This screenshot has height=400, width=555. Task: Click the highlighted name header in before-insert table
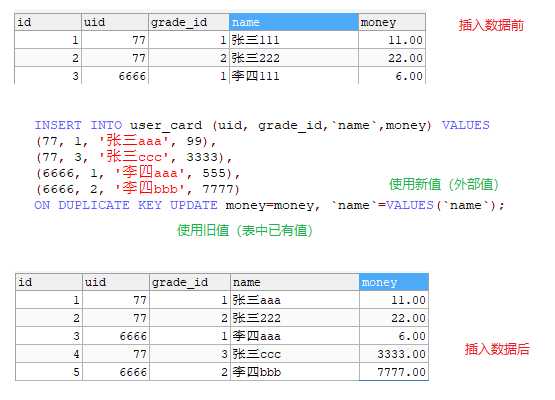[293, 22]
